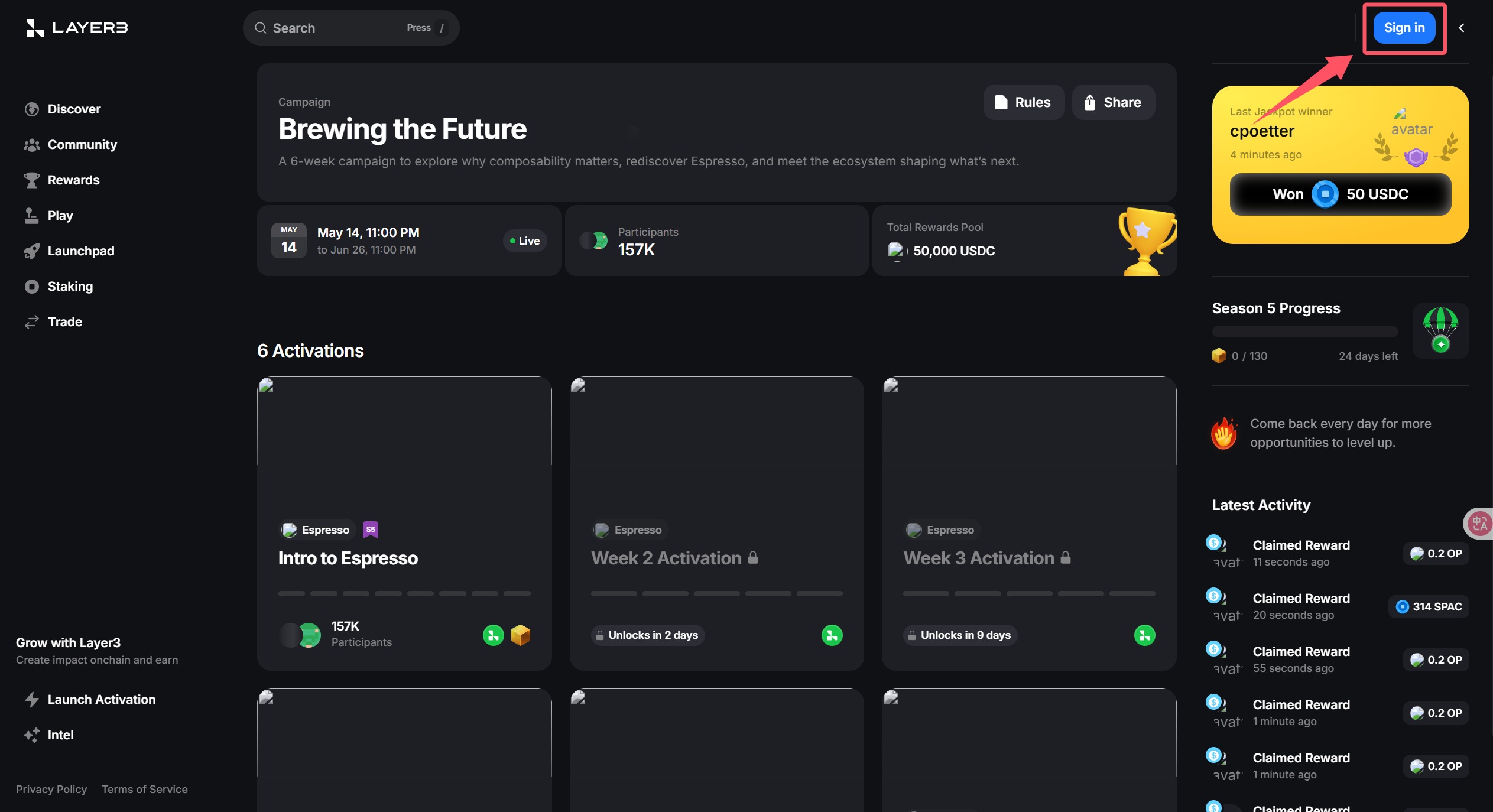Image resolution: width=1493 pixels, height=812 pixels.
Task: Click the Live status badge
Action: tap(525, 241)
